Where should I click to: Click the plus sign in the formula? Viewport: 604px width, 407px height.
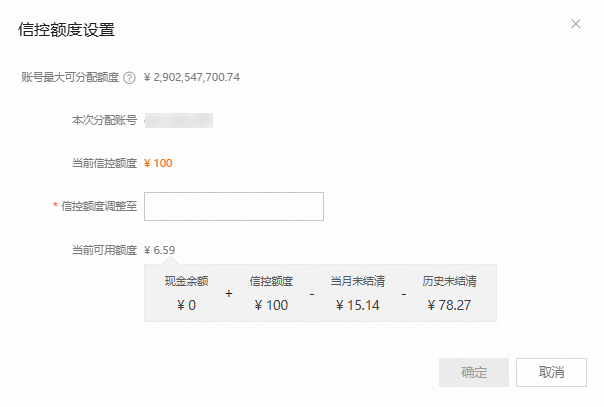point(228,294)
